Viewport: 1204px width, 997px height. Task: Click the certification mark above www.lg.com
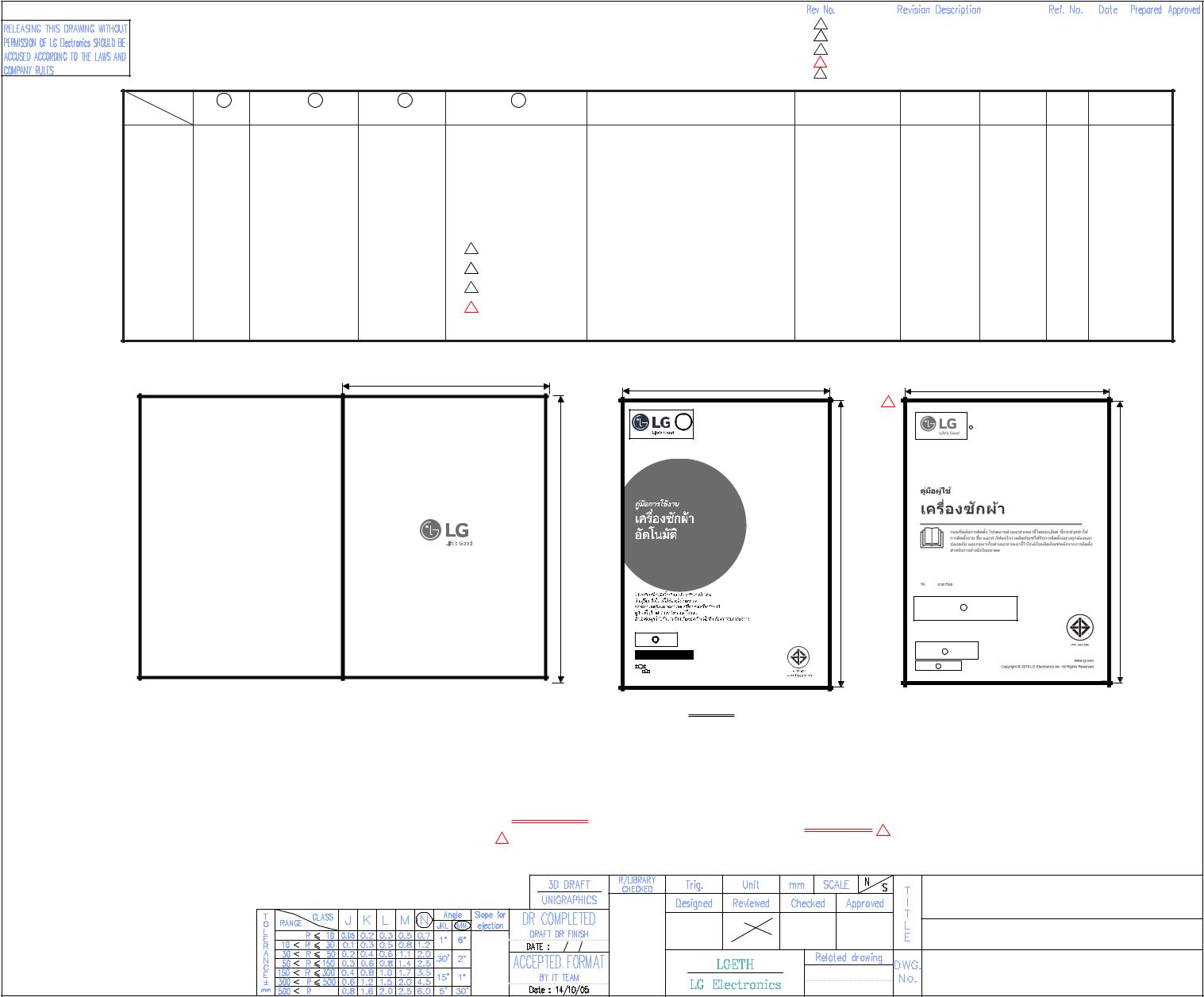point(1079,628)
